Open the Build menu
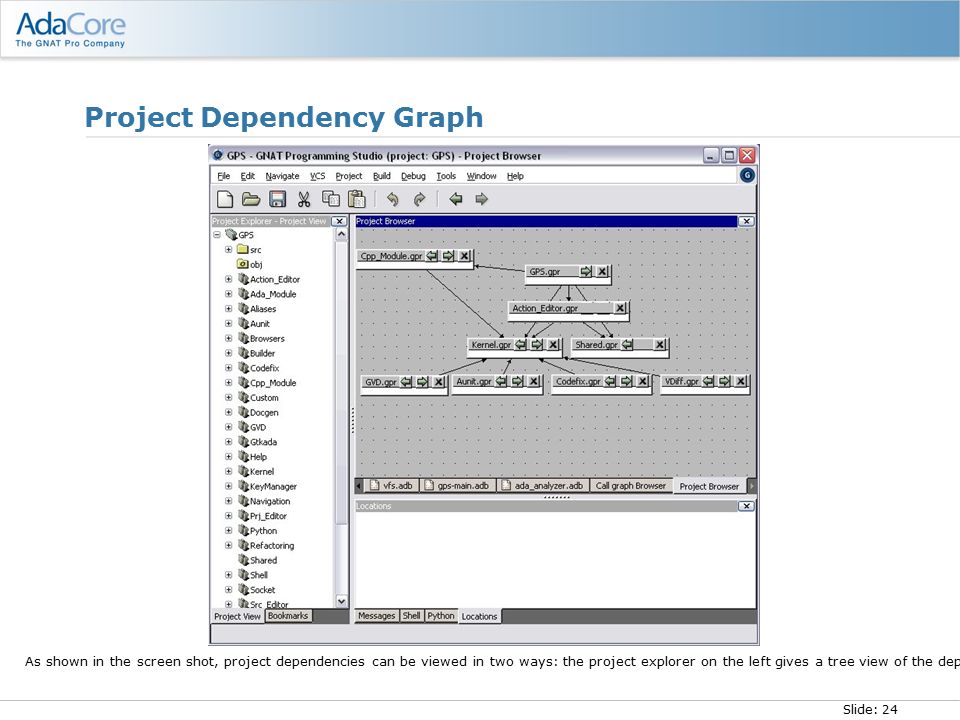 click(381, 176)
